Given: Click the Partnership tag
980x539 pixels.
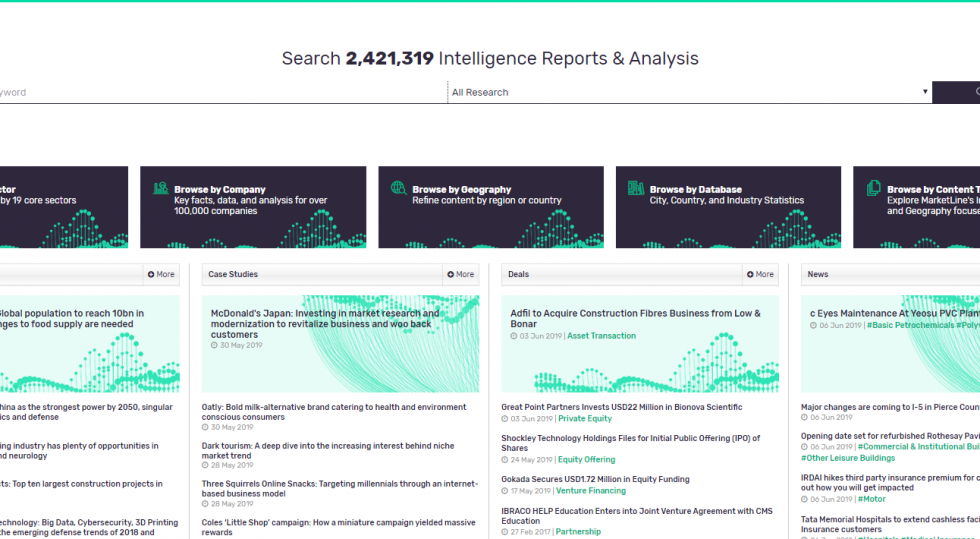Looking at the screenshot, I should (578, 532).
